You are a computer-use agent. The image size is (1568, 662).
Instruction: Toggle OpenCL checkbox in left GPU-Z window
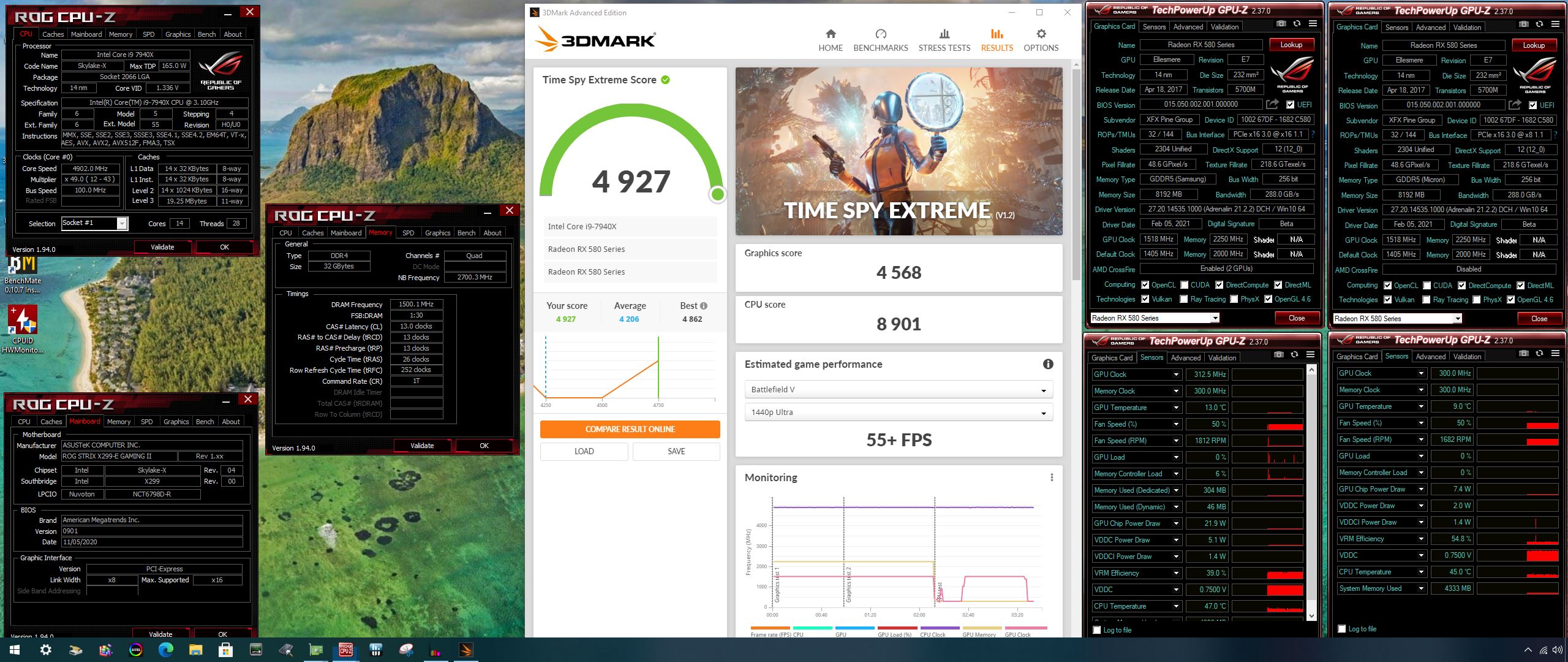pos(1145,285)
